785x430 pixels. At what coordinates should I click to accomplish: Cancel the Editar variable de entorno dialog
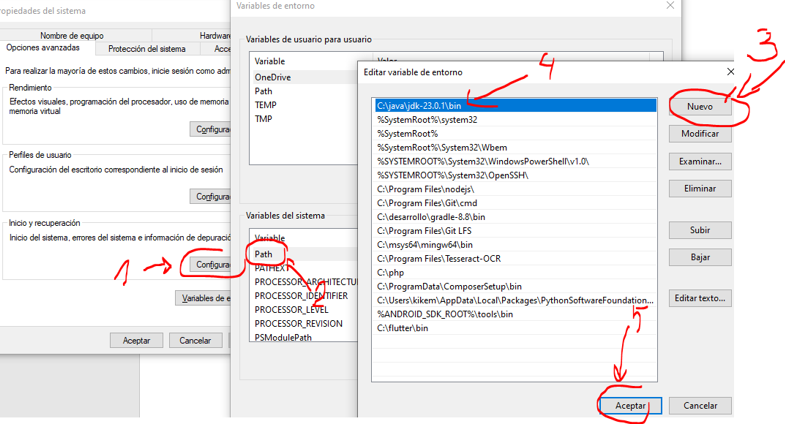click(699, 405)
